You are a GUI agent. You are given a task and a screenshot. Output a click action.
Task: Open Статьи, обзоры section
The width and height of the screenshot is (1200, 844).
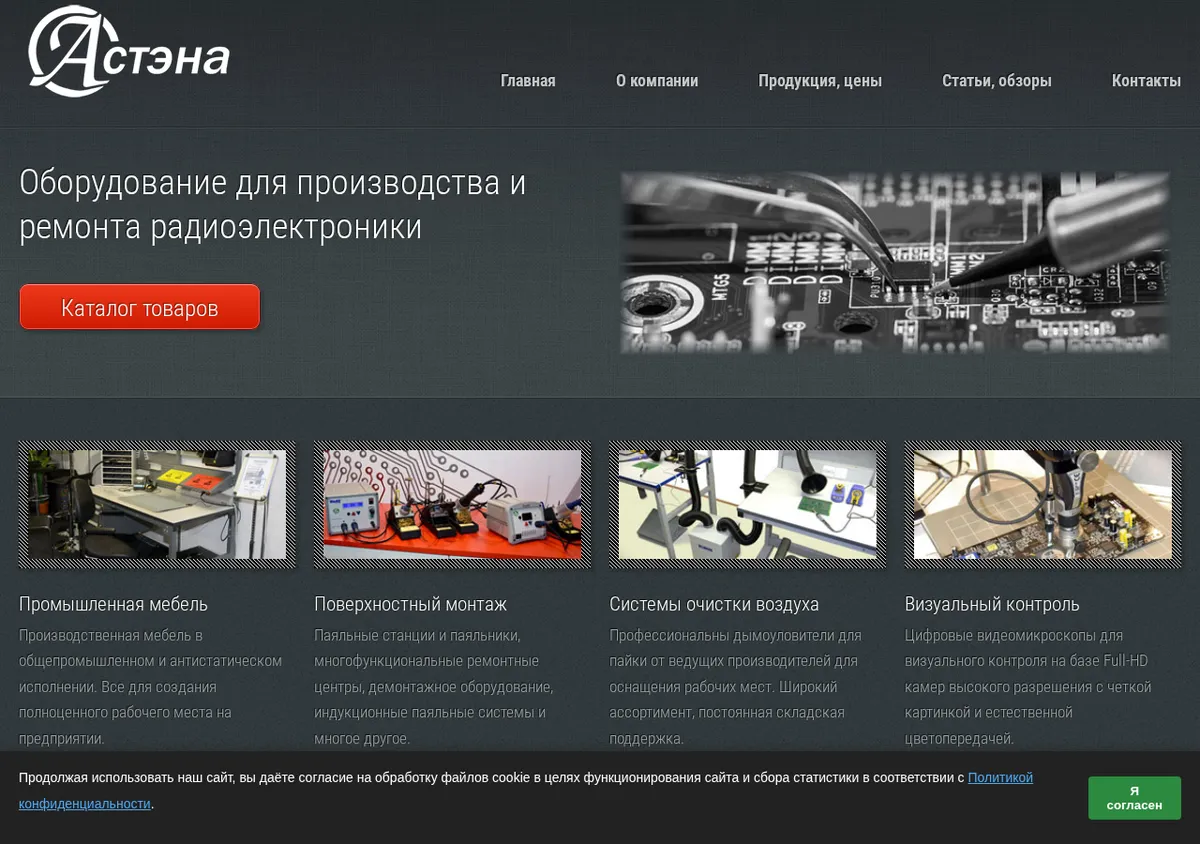click(997, 81)
